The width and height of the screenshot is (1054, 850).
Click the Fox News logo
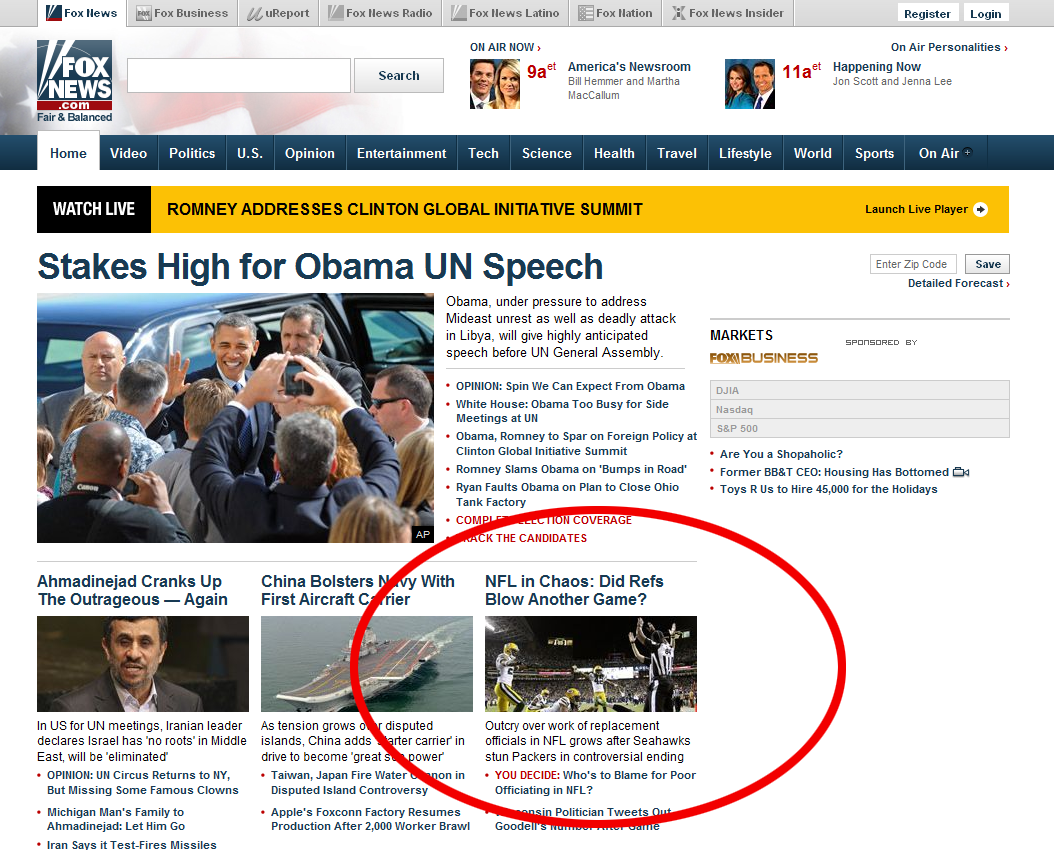coord(75,81)
